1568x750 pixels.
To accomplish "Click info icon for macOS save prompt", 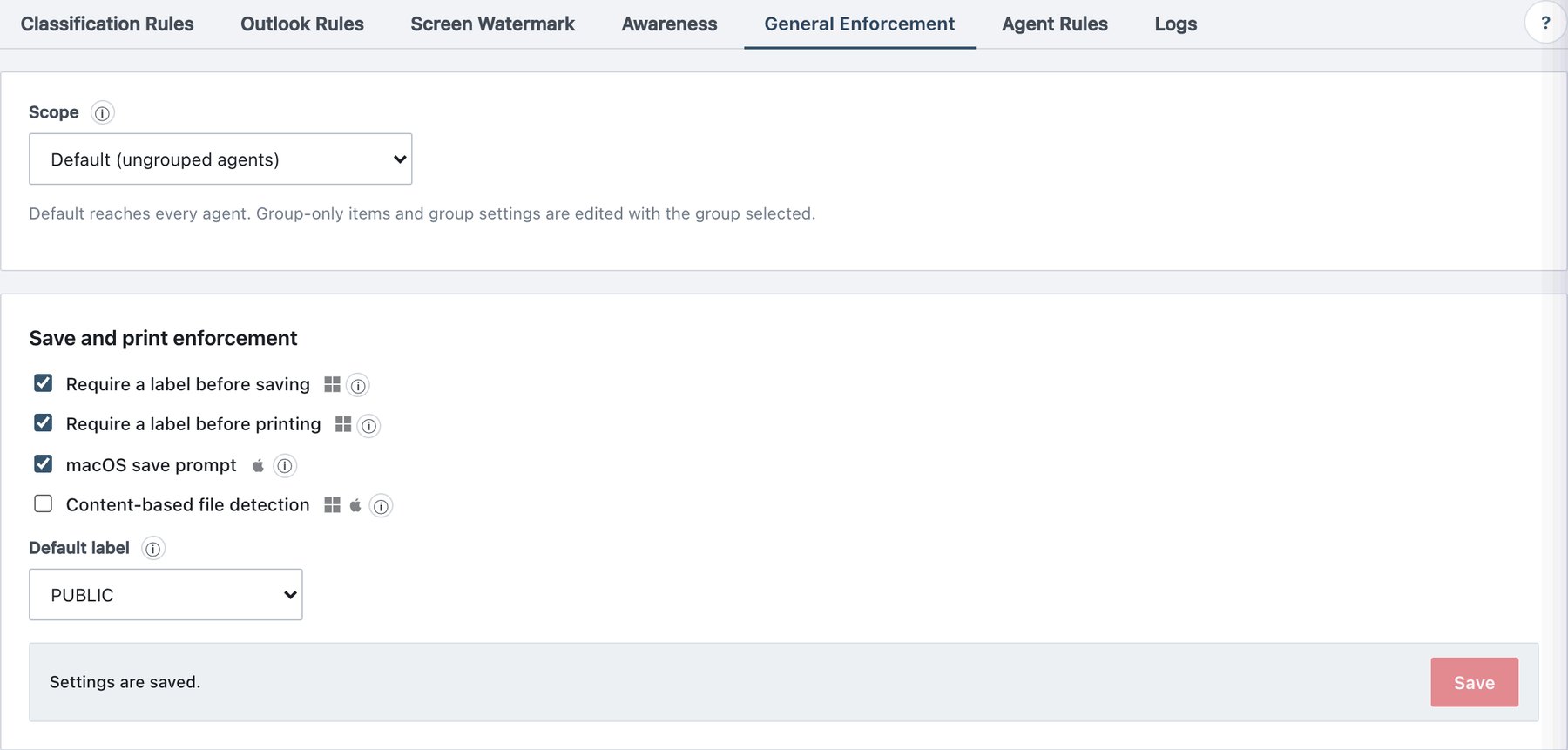I will pyautogui.click(x=285, y=466).
